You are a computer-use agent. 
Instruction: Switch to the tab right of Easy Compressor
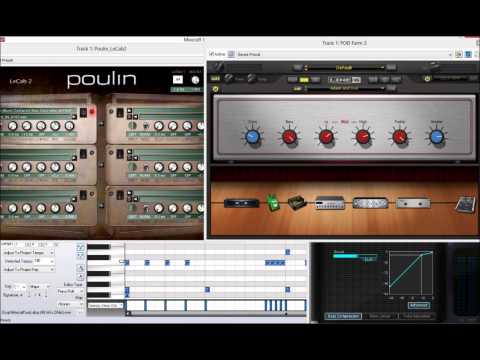tap(380, 316)
